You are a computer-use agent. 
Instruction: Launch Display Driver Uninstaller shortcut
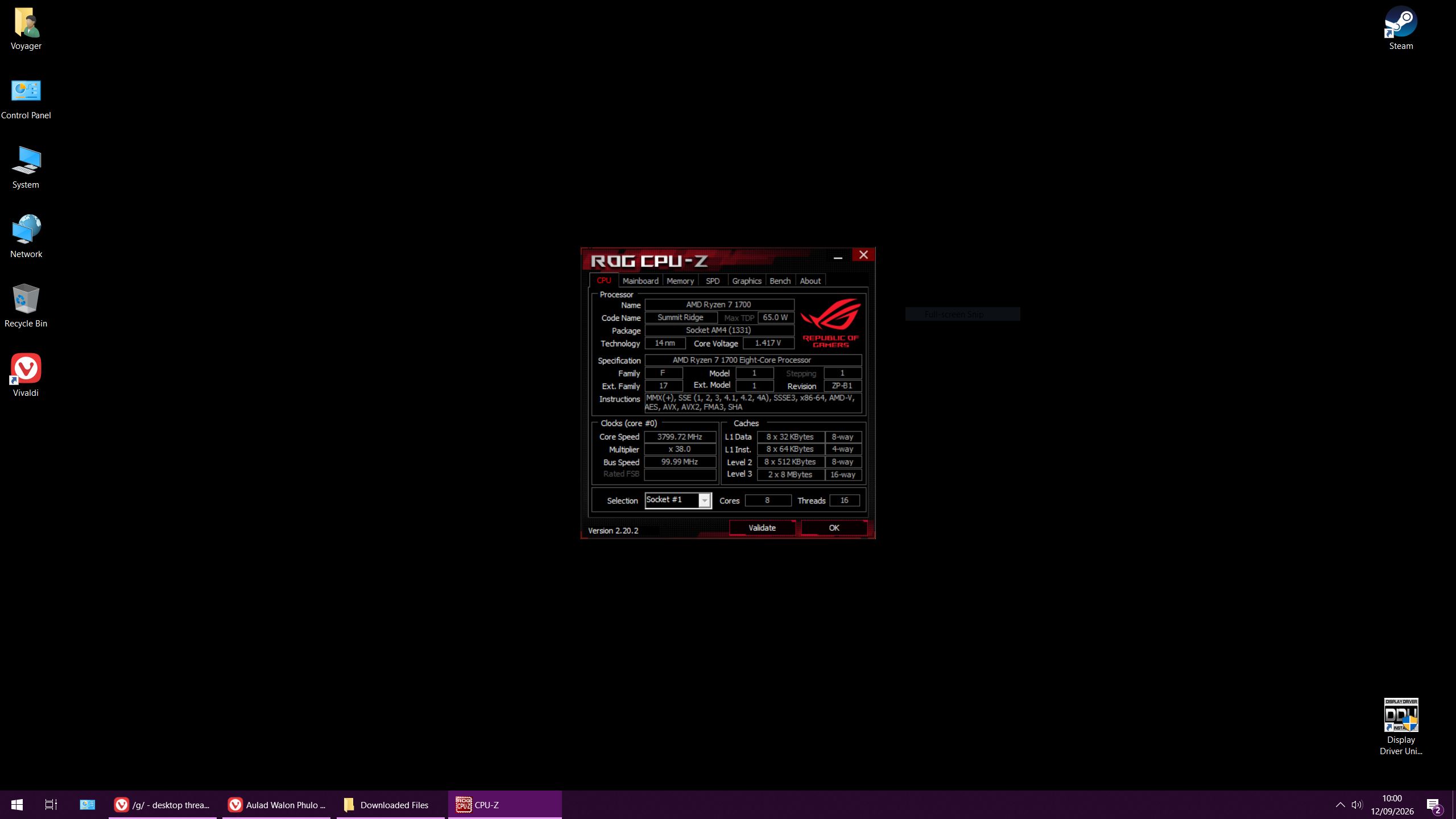click(x=1400, y=727)
